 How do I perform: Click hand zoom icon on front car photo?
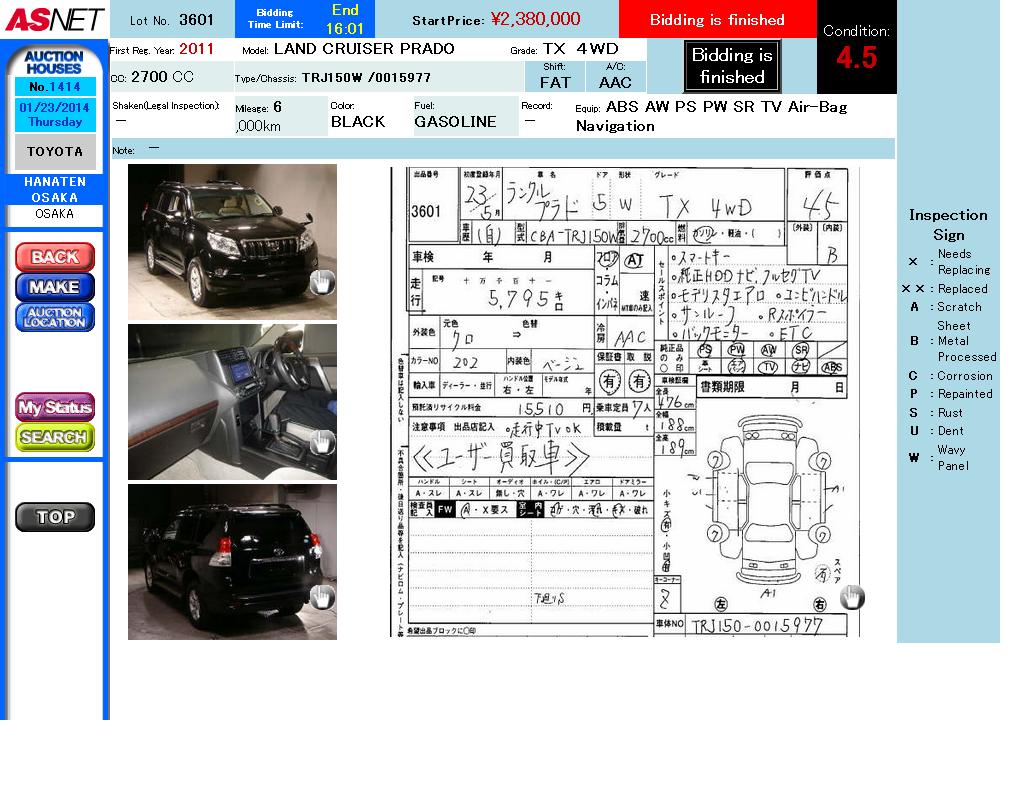pyautogui.click(x=321, y=284)
